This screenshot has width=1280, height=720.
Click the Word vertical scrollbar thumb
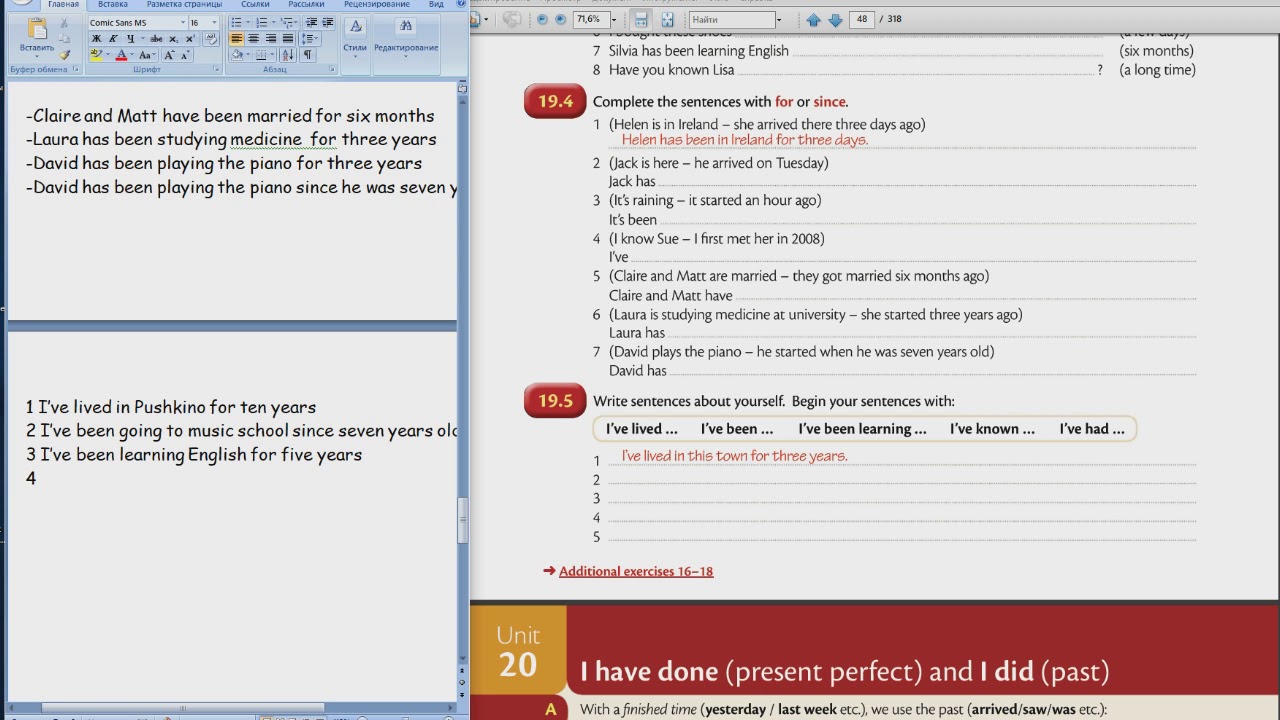click(x=462, y=520)
